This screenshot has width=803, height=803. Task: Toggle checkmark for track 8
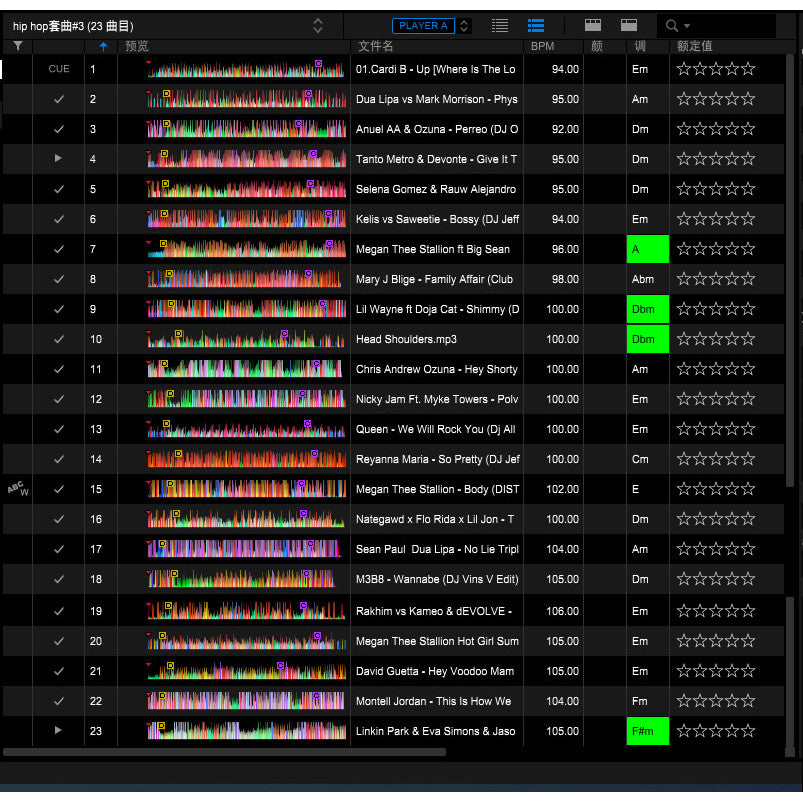click(59, 279)
